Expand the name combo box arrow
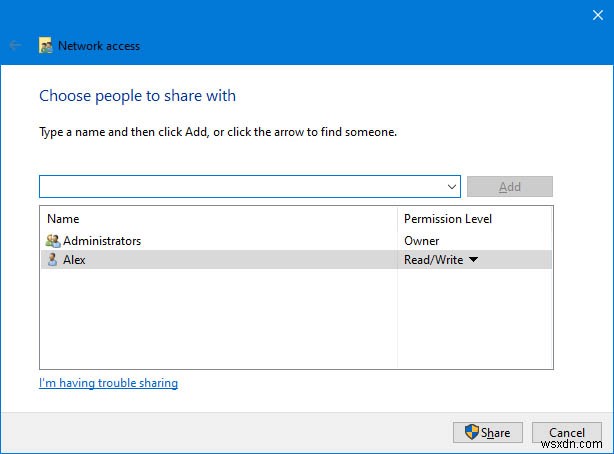The height and width of the screenshot is (454, 614). tap(452, 186)
